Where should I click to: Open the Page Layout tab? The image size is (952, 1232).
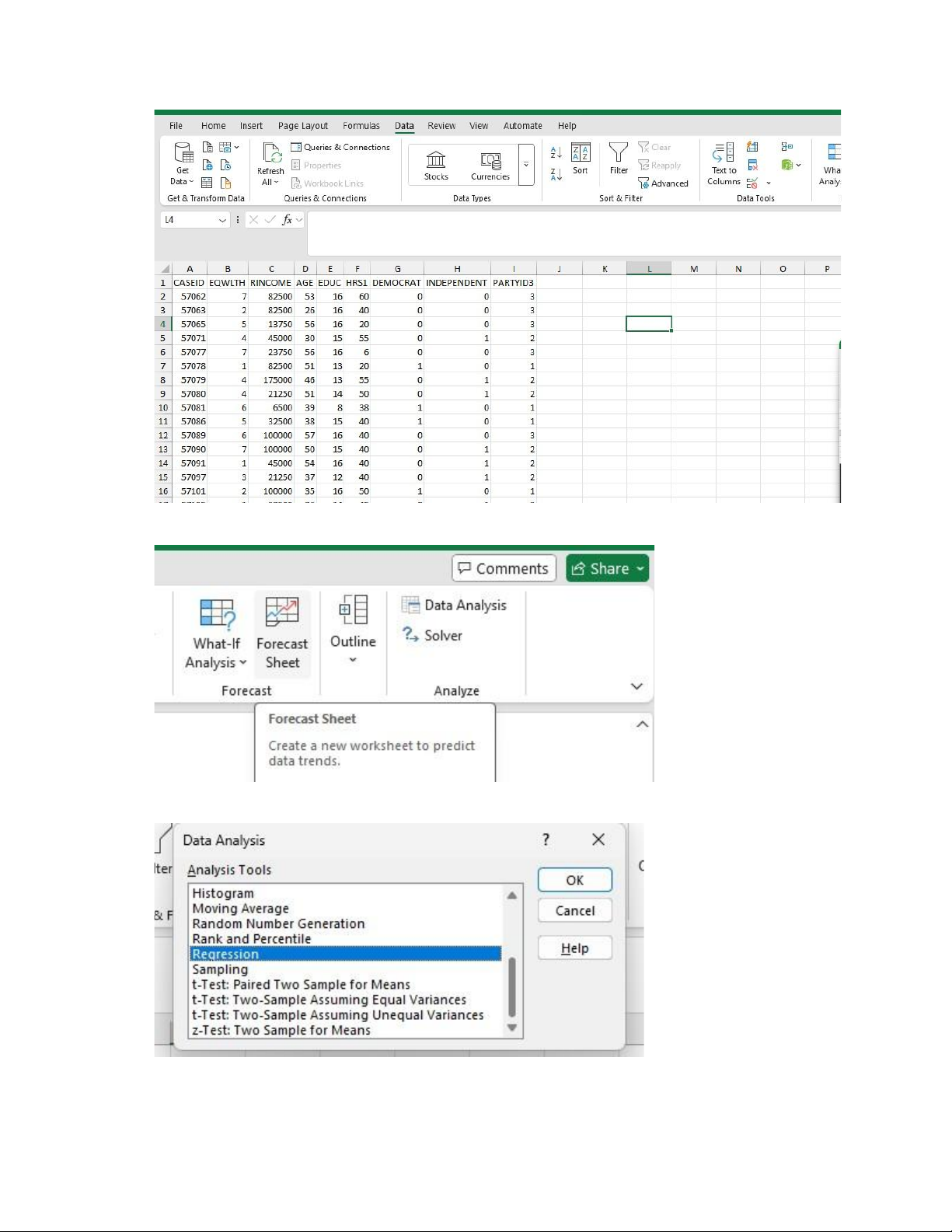pyautogui.click(x=302, y=126)
